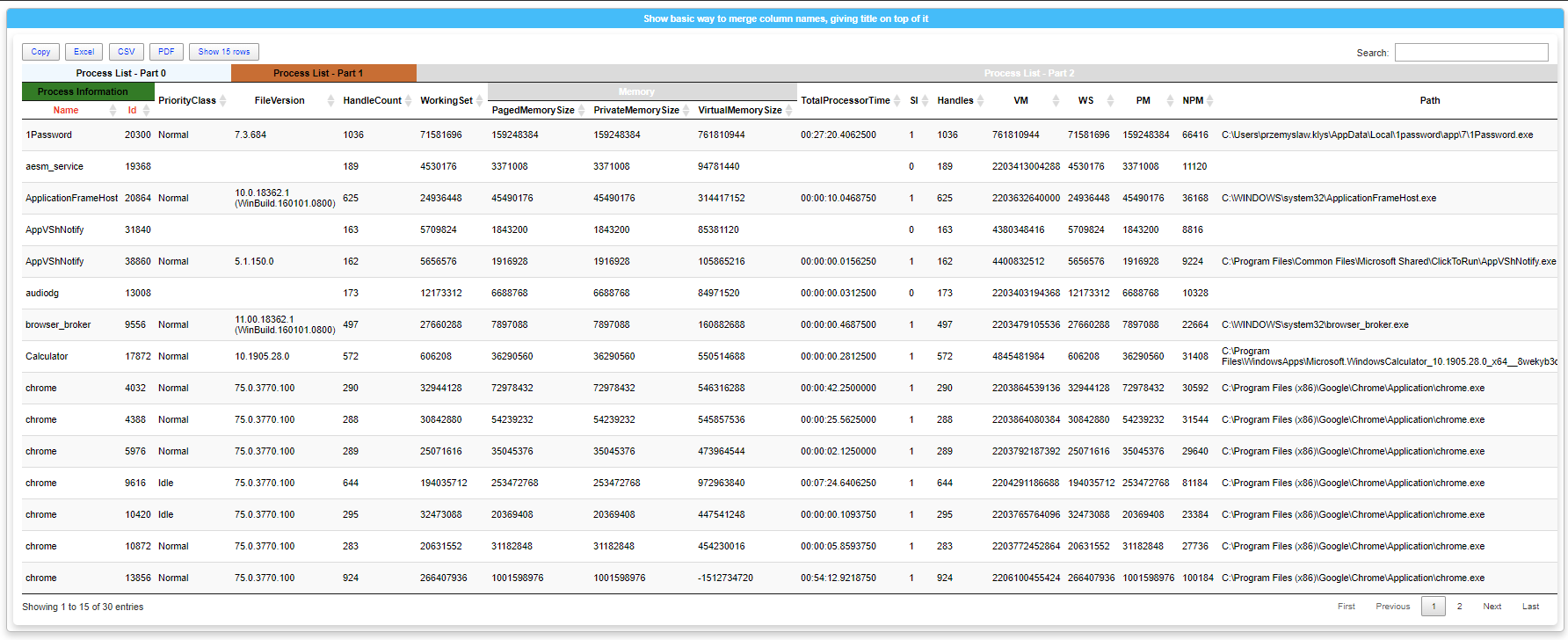Jump to the Last page
This screenshot has height=640, width=1568.
tap(1530, 607)
